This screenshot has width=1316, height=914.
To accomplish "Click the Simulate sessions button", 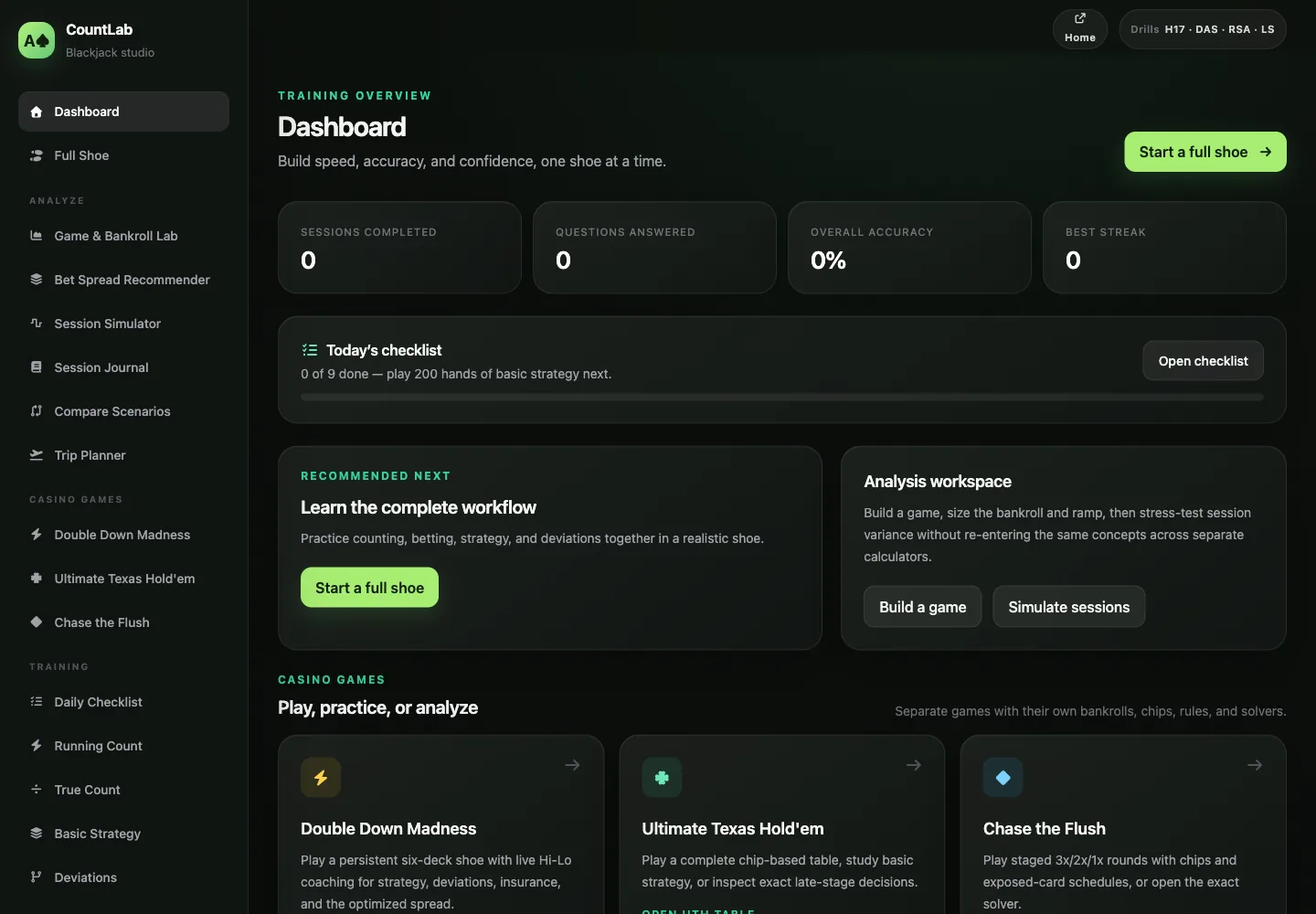I will point(1068,607).
